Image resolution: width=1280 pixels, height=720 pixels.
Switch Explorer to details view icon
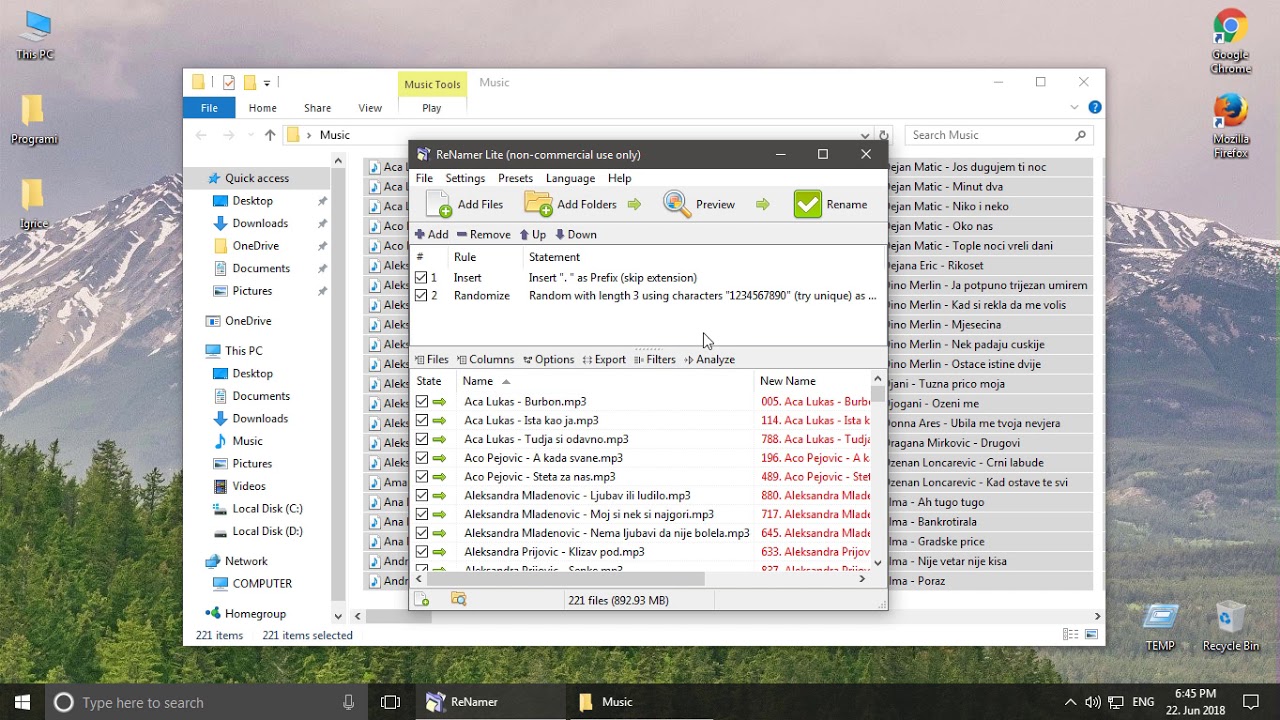1071,635
